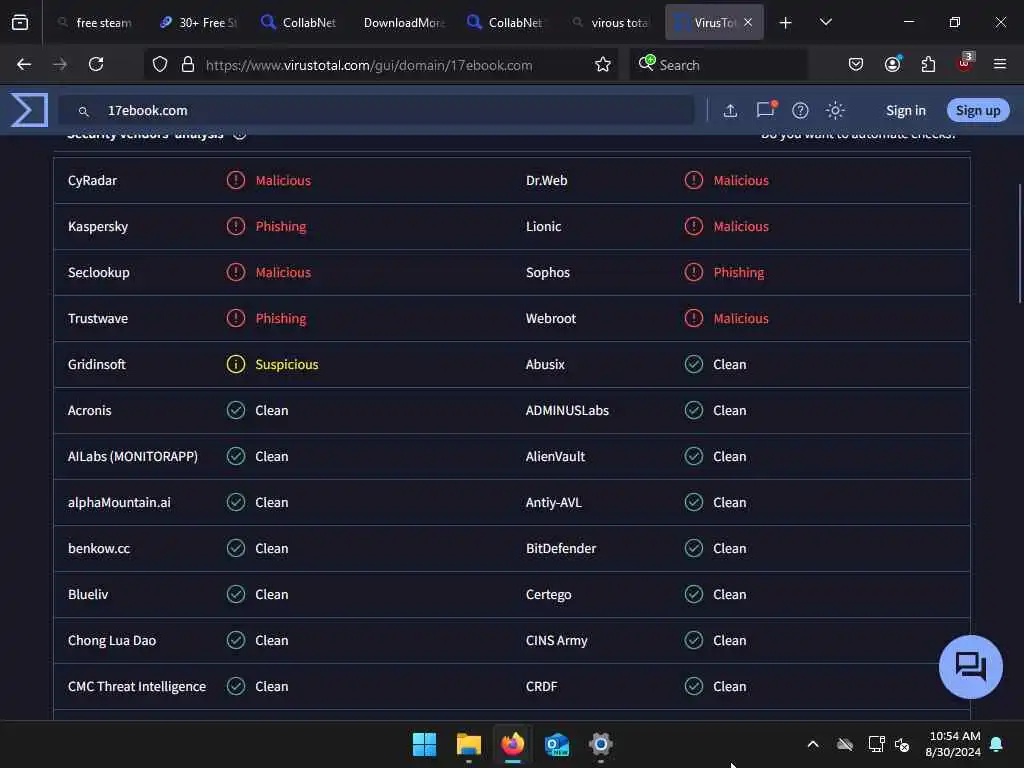Switch to the virous total tab
This screenshot has width=1024, height=768.
click(x=610, y=22)
